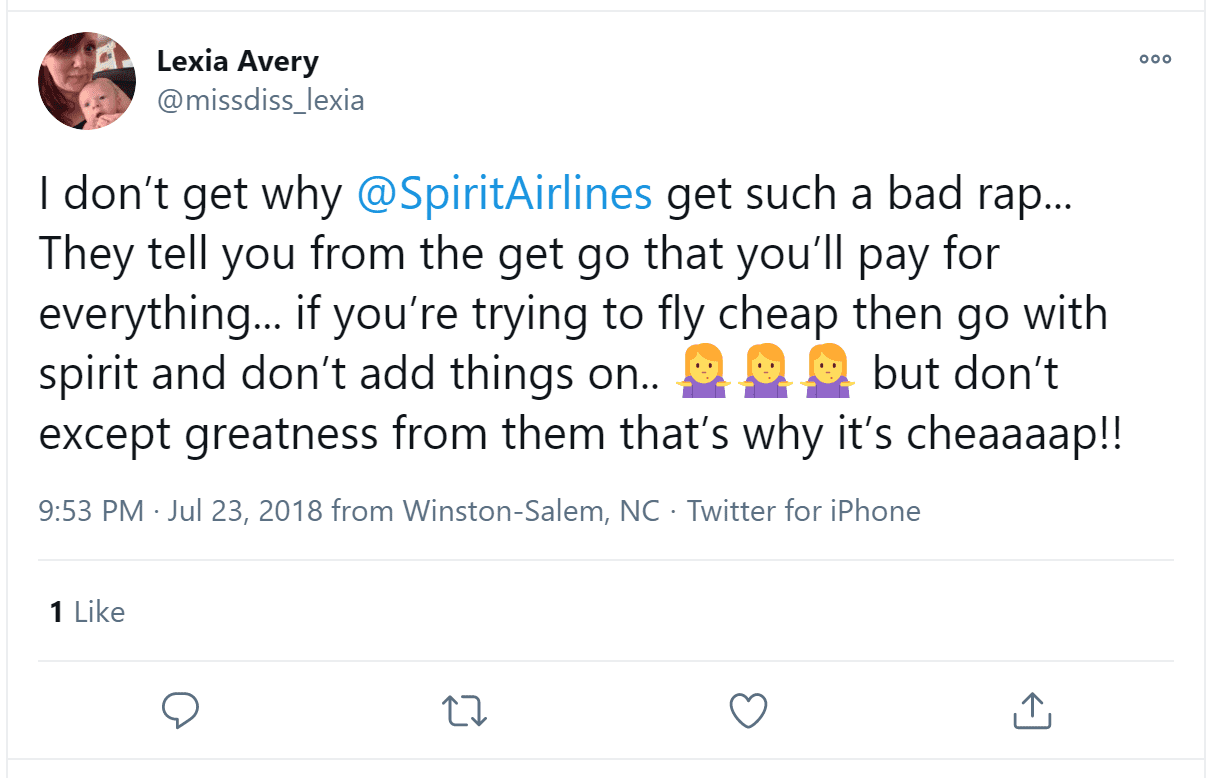
Task: Open the three-dot more options menu
Action: pos(1155,60)
